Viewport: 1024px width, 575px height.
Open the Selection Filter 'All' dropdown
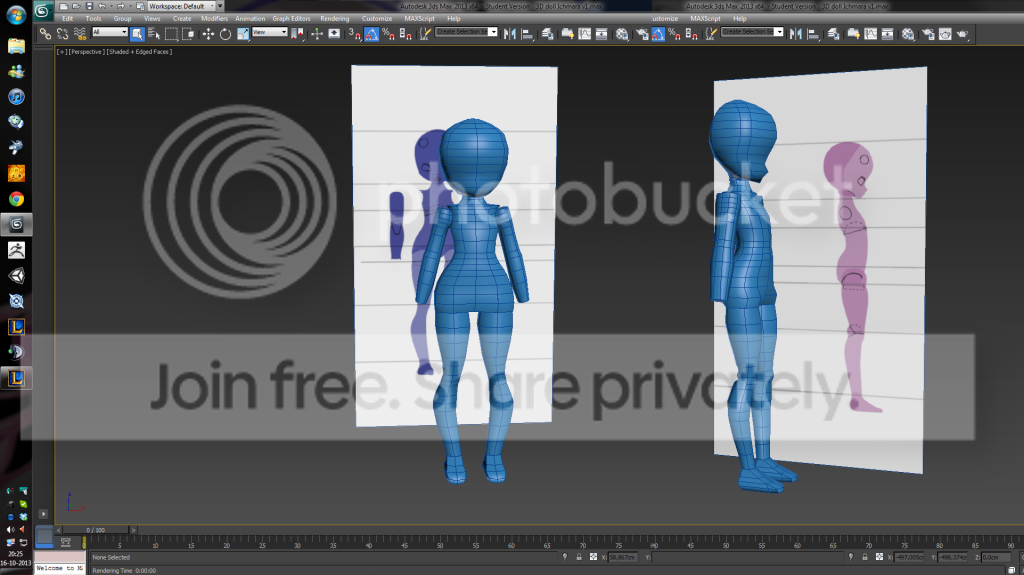coord(110,31)
